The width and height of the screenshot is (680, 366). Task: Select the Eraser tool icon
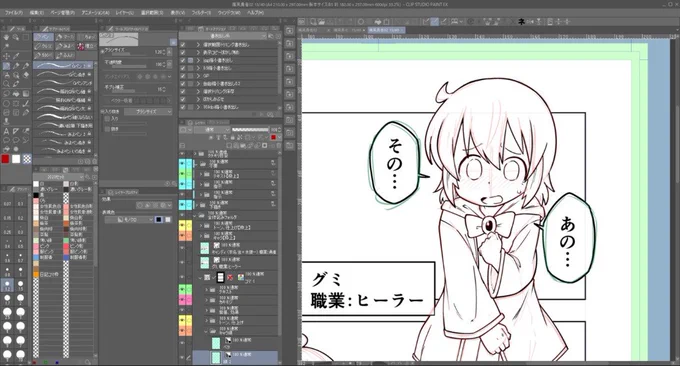(x=26, y=75)
